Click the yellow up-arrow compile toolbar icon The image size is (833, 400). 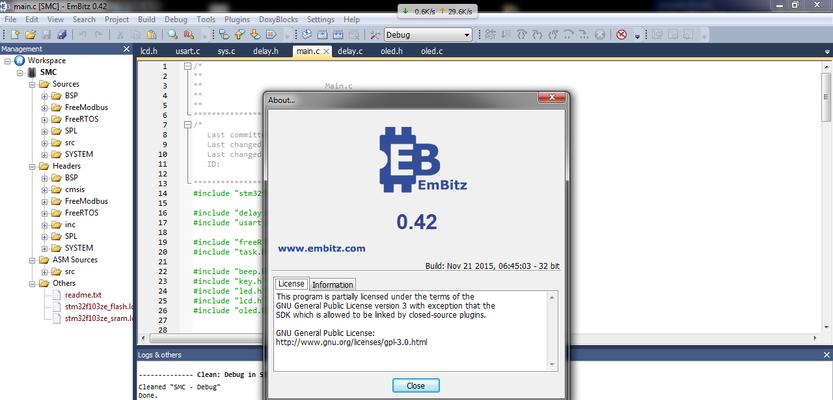point(240,35)
